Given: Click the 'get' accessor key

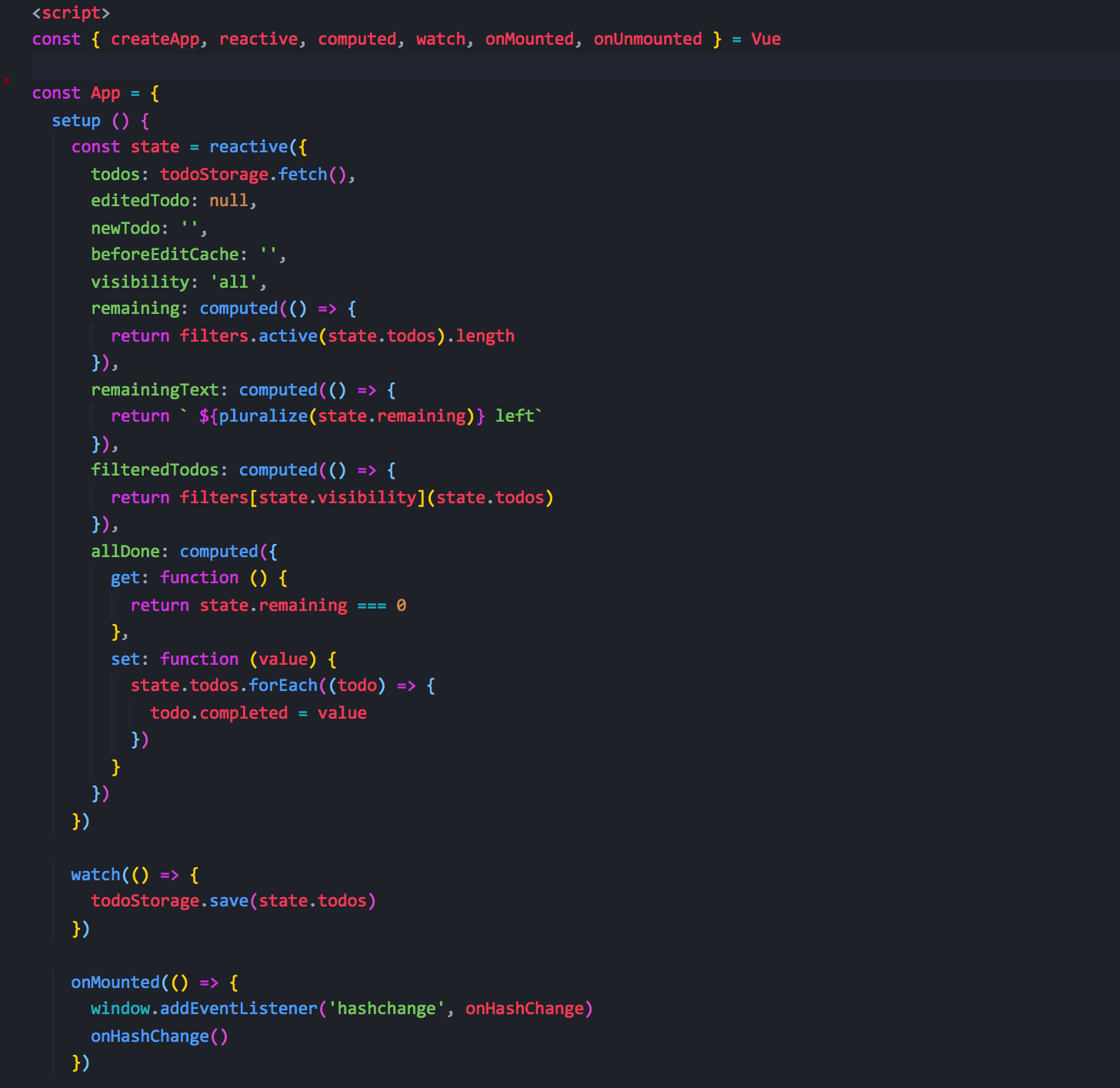Looking at the screenshot, I should (x=125, y=578).
